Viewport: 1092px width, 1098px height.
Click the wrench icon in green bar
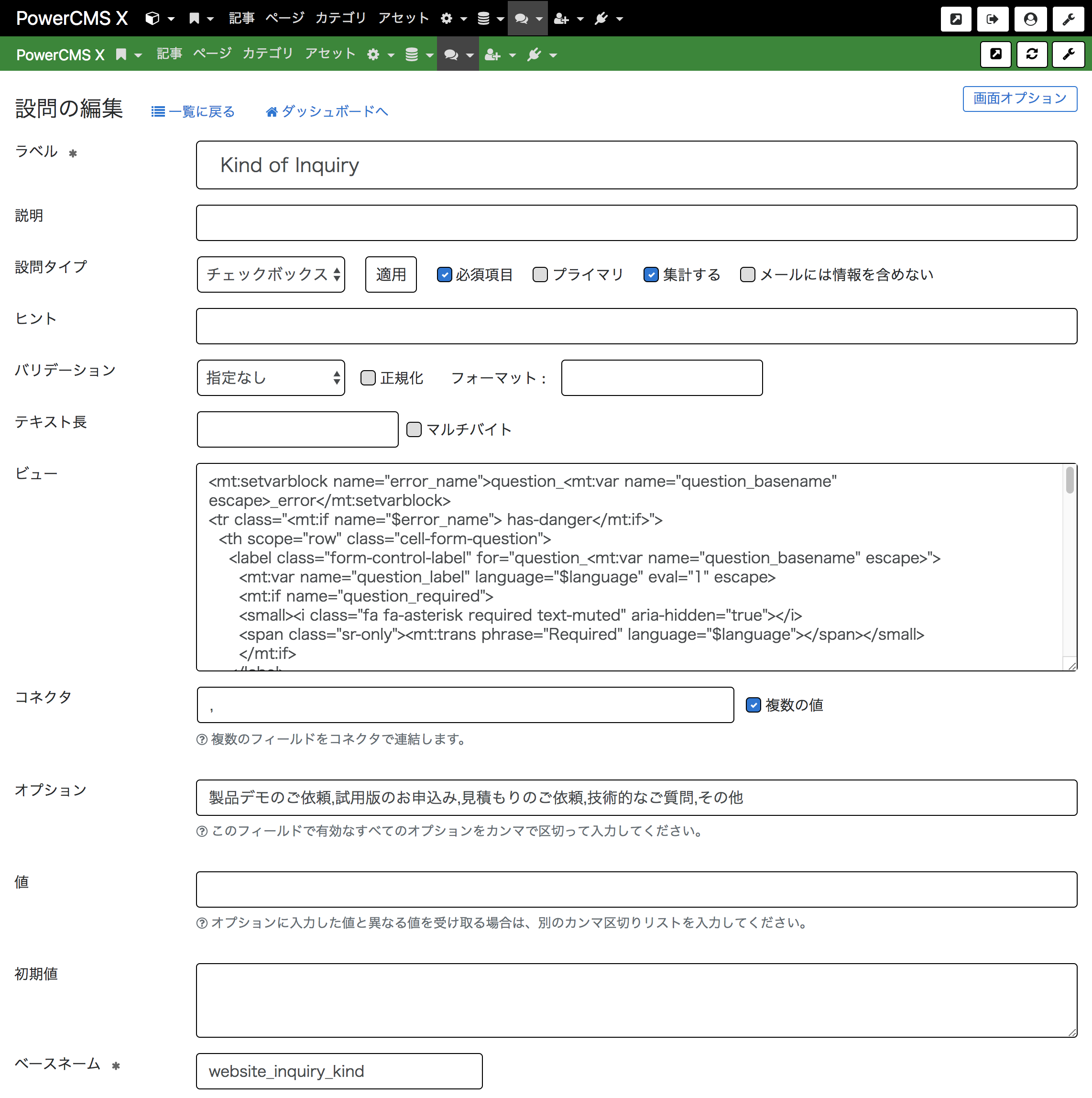[x=1068, y=55]
